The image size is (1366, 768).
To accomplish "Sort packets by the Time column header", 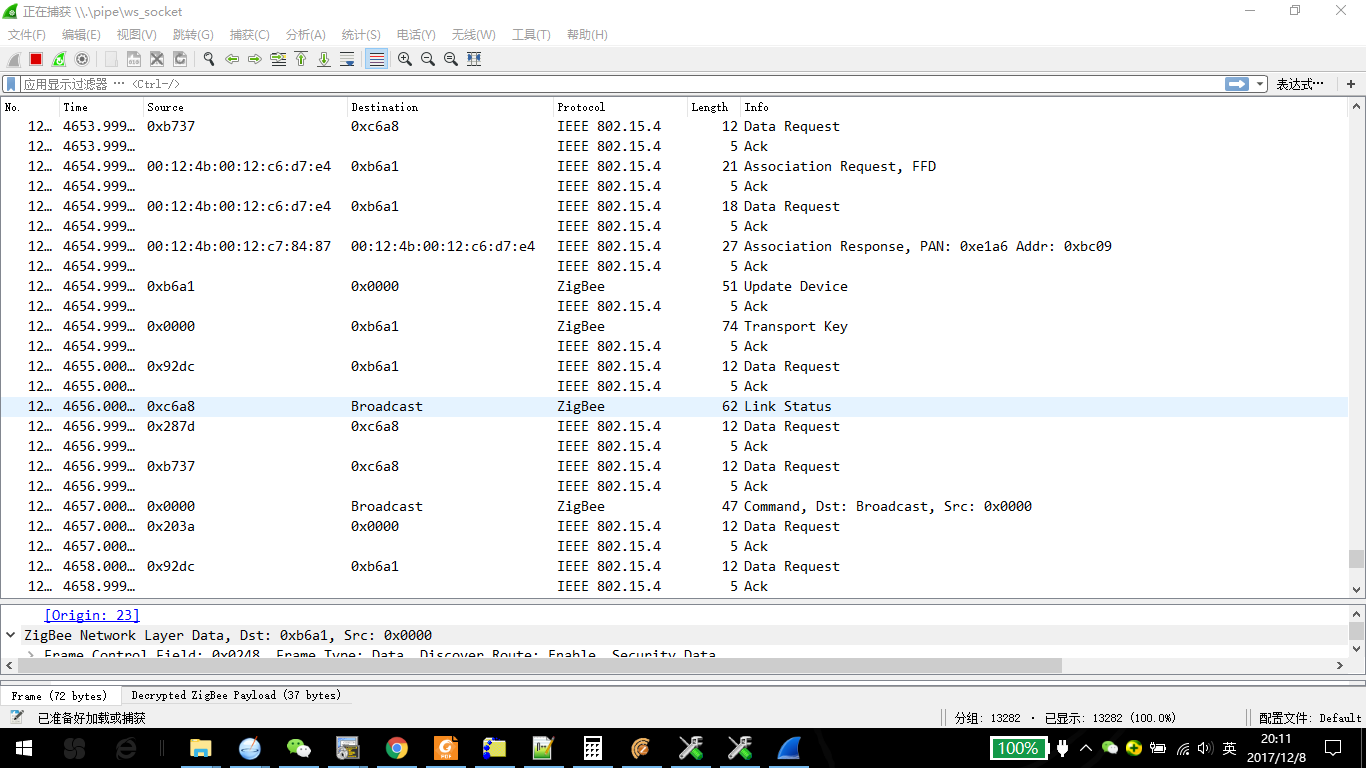I will click(101, 107).
